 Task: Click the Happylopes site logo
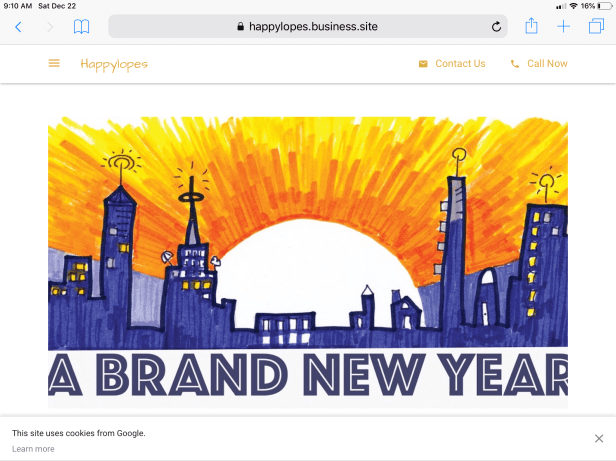114,64
